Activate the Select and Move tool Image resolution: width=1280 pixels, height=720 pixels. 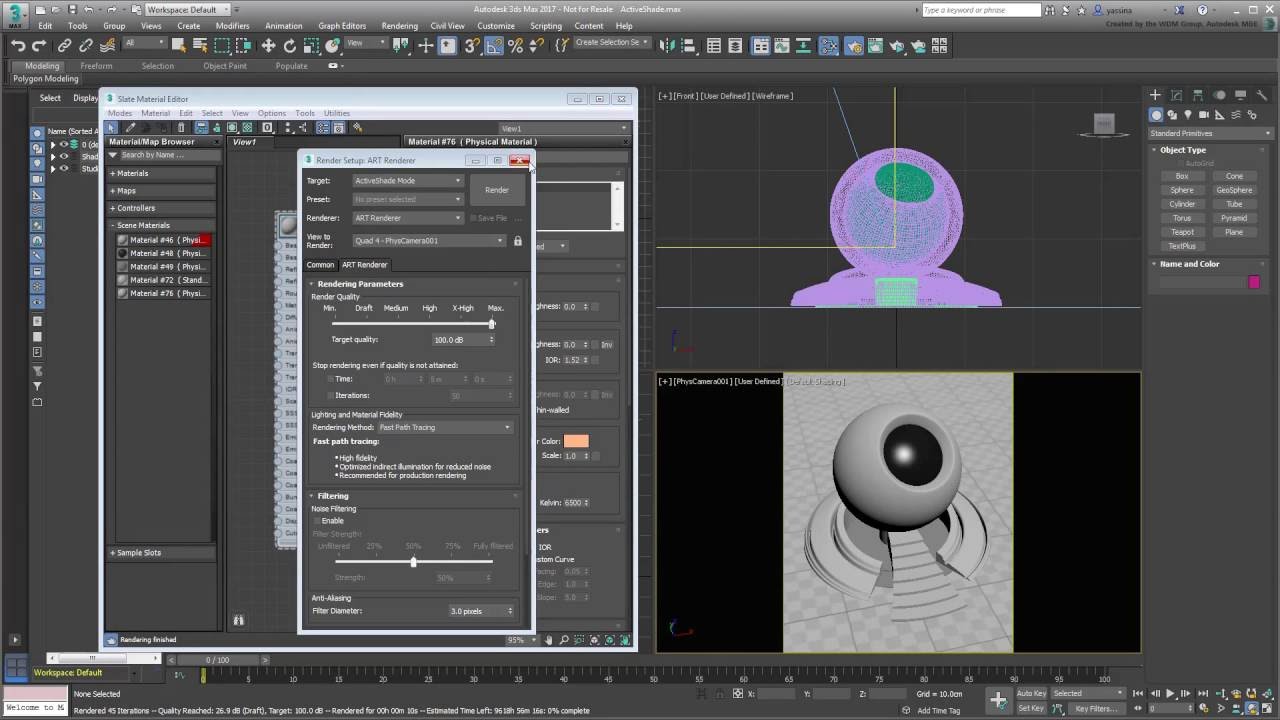pos(268,45)
